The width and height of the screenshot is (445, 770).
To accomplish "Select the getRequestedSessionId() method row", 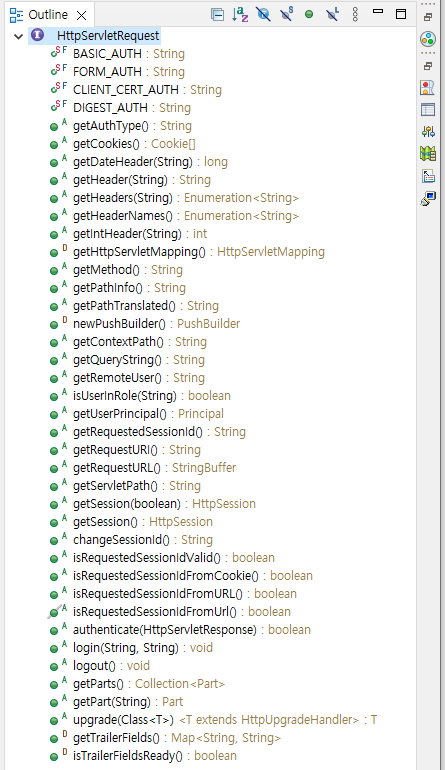I will (x=148, y=432).
